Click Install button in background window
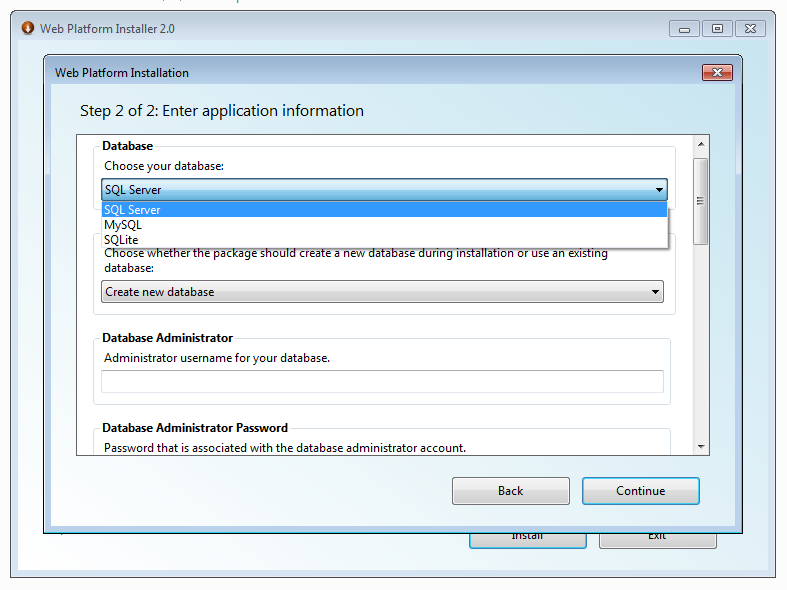Viewport: 787px width, 590px height. coord(528,541)
